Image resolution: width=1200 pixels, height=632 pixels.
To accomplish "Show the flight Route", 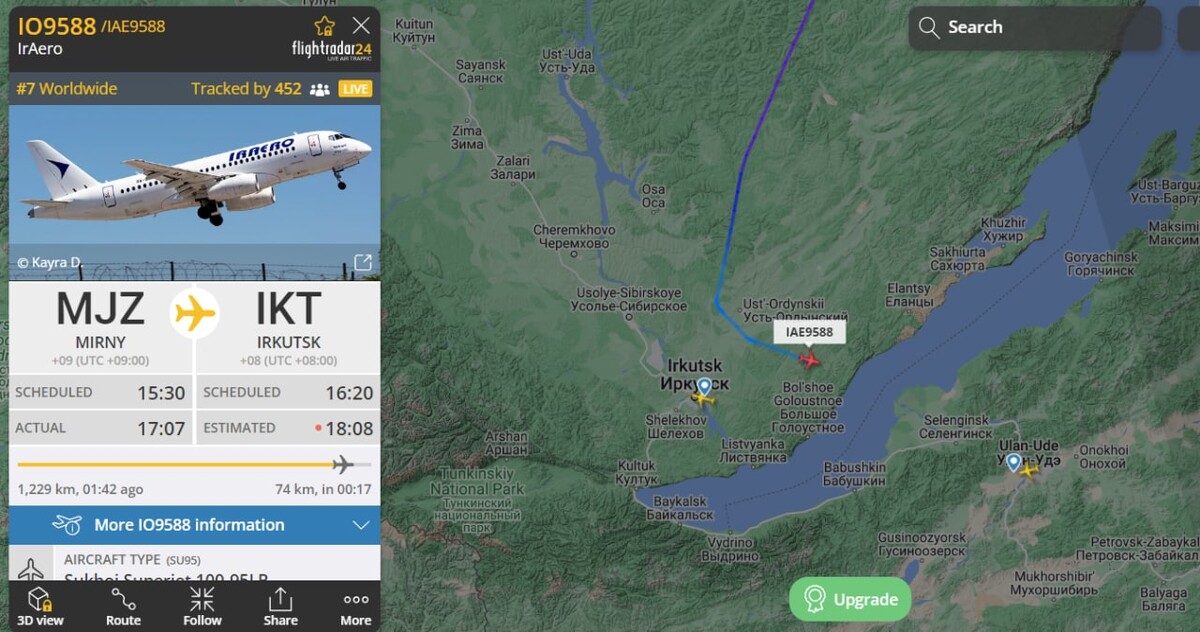I will click(123, 606).
